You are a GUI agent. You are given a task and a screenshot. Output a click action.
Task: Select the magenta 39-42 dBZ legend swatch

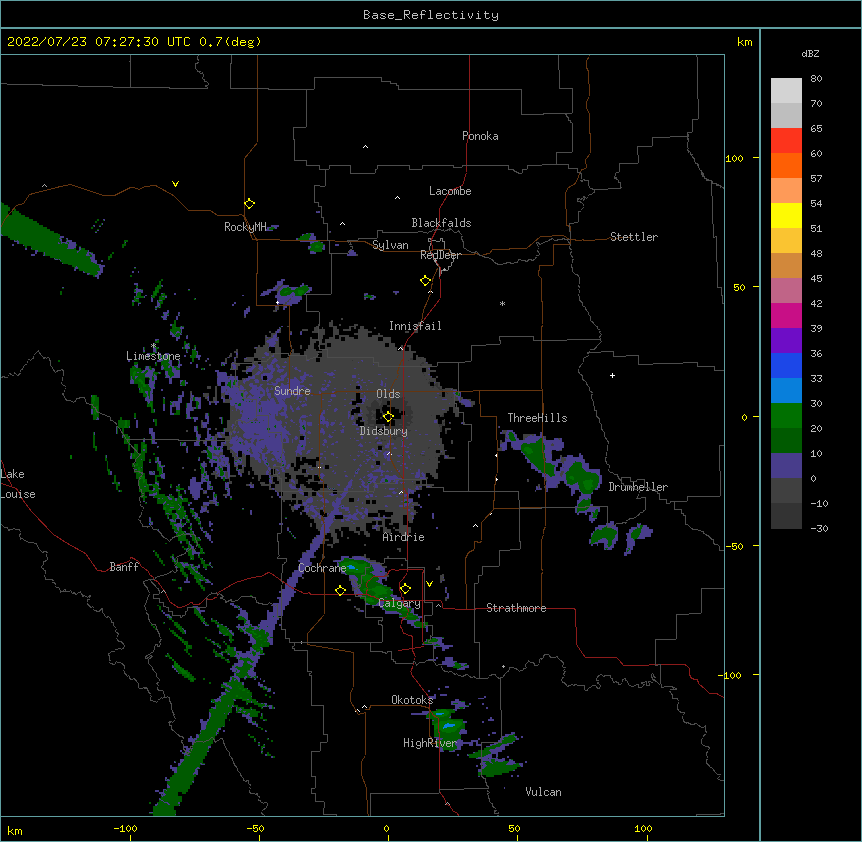pos(786,315)
